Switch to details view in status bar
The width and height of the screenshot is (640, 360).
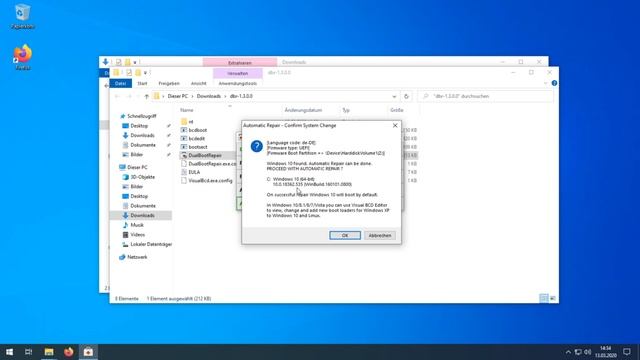(544, 298)
